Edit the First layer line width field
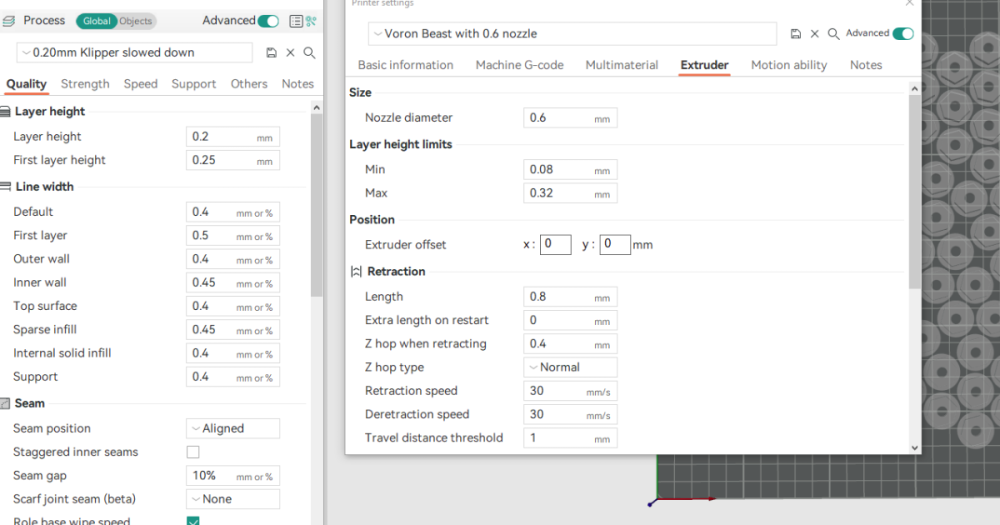This screenshot has width=1000, height=525. 233,236
